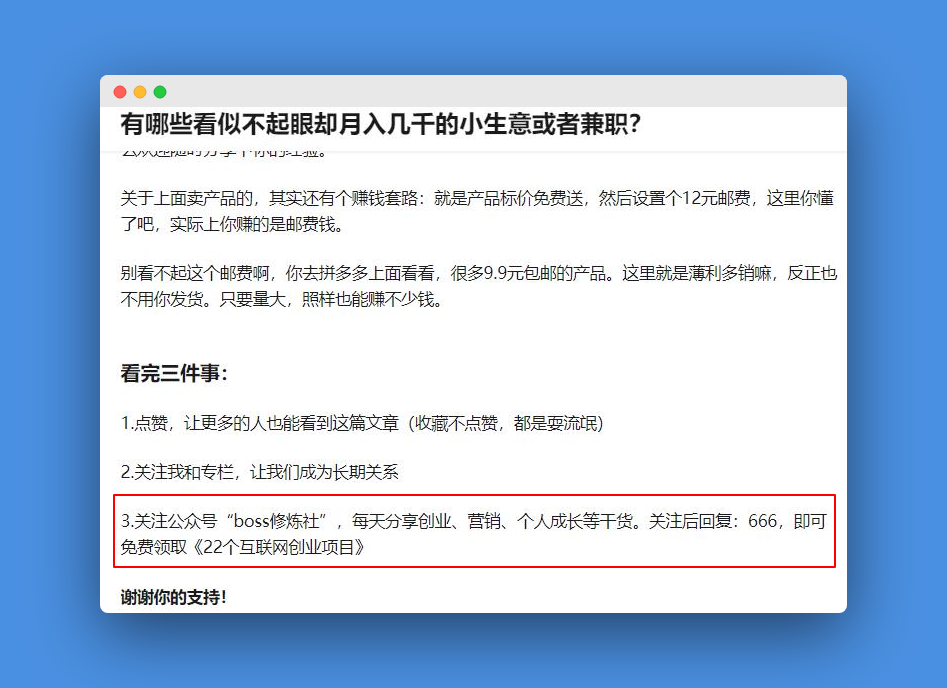Click the green maximize window dot

click(160, 92)
